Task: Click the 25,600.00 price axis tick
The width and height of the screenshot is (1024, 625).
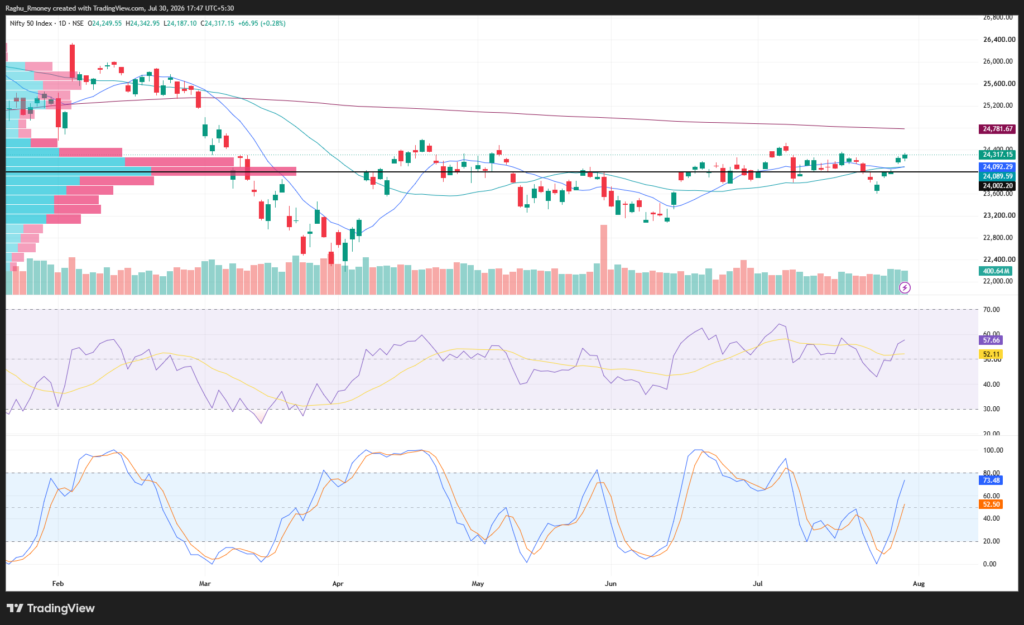Action: coord(999,84)
